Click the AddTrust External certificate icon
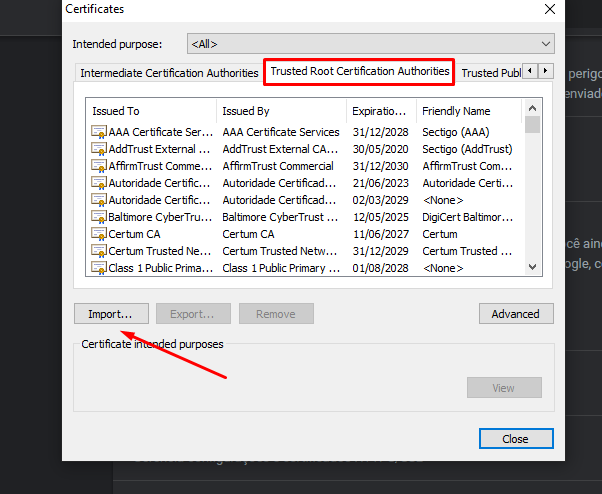 (99, 149)
